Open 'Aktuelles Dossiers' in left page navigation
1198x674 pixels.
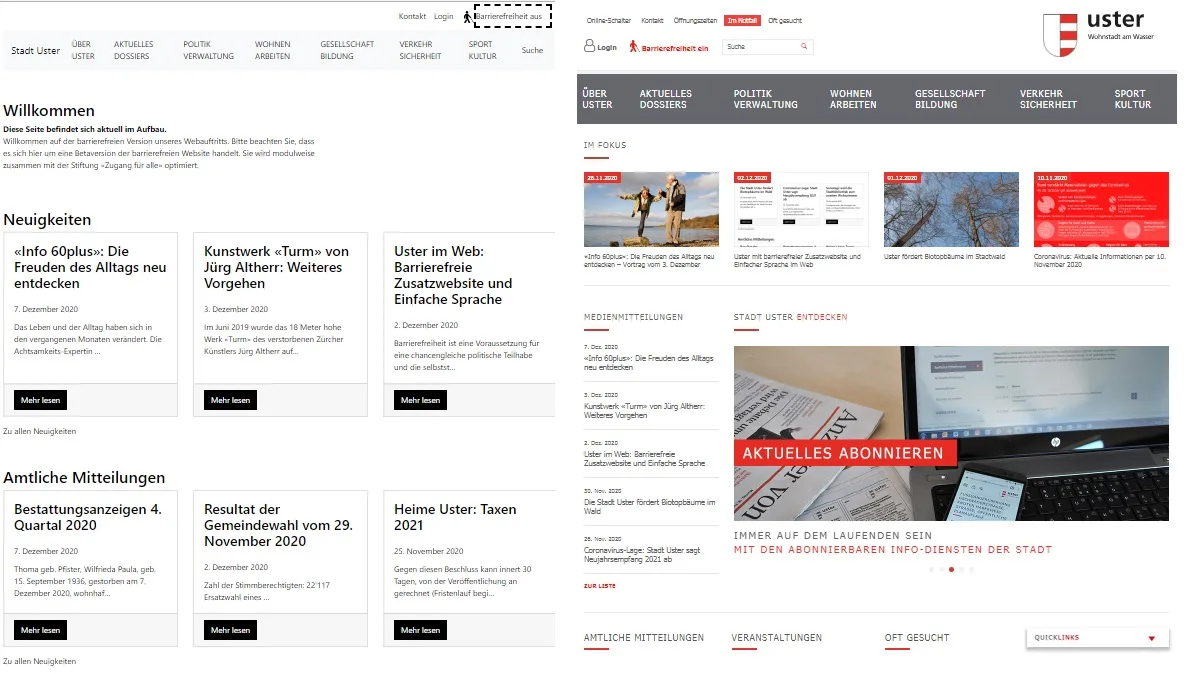tap(134, 50)
